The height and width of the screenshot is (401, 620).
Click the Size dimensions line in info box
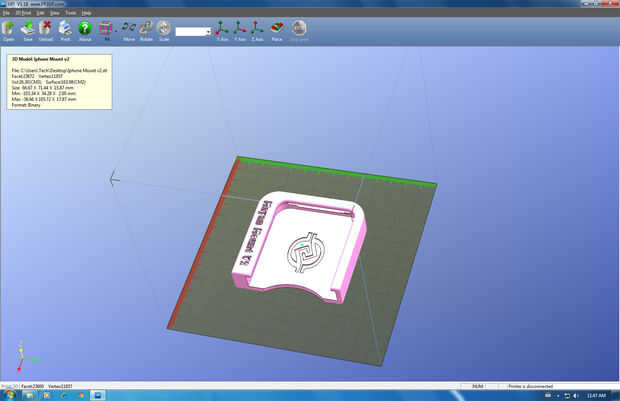pyautogui.click(x=43, y=88)
